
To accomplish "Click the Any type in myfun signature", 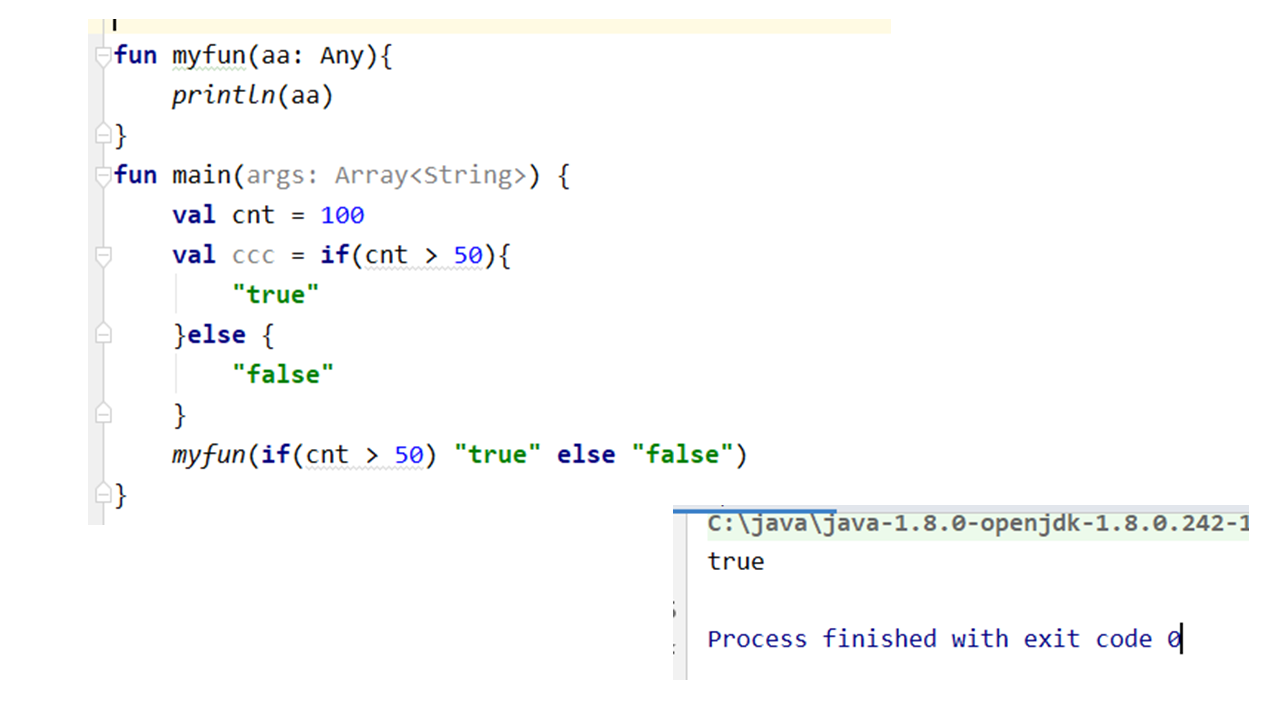I will click(x=342, y=56).
